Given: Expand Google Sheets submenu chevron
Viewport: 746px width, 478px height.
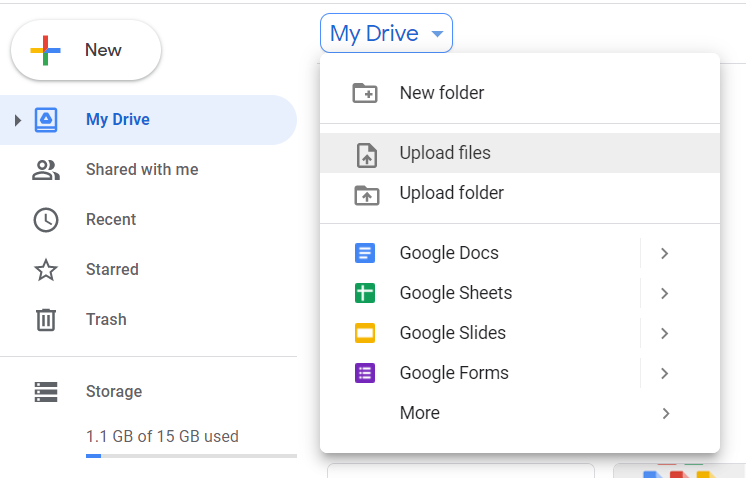Looking at the screenshot, I should [x=665, y=293].
